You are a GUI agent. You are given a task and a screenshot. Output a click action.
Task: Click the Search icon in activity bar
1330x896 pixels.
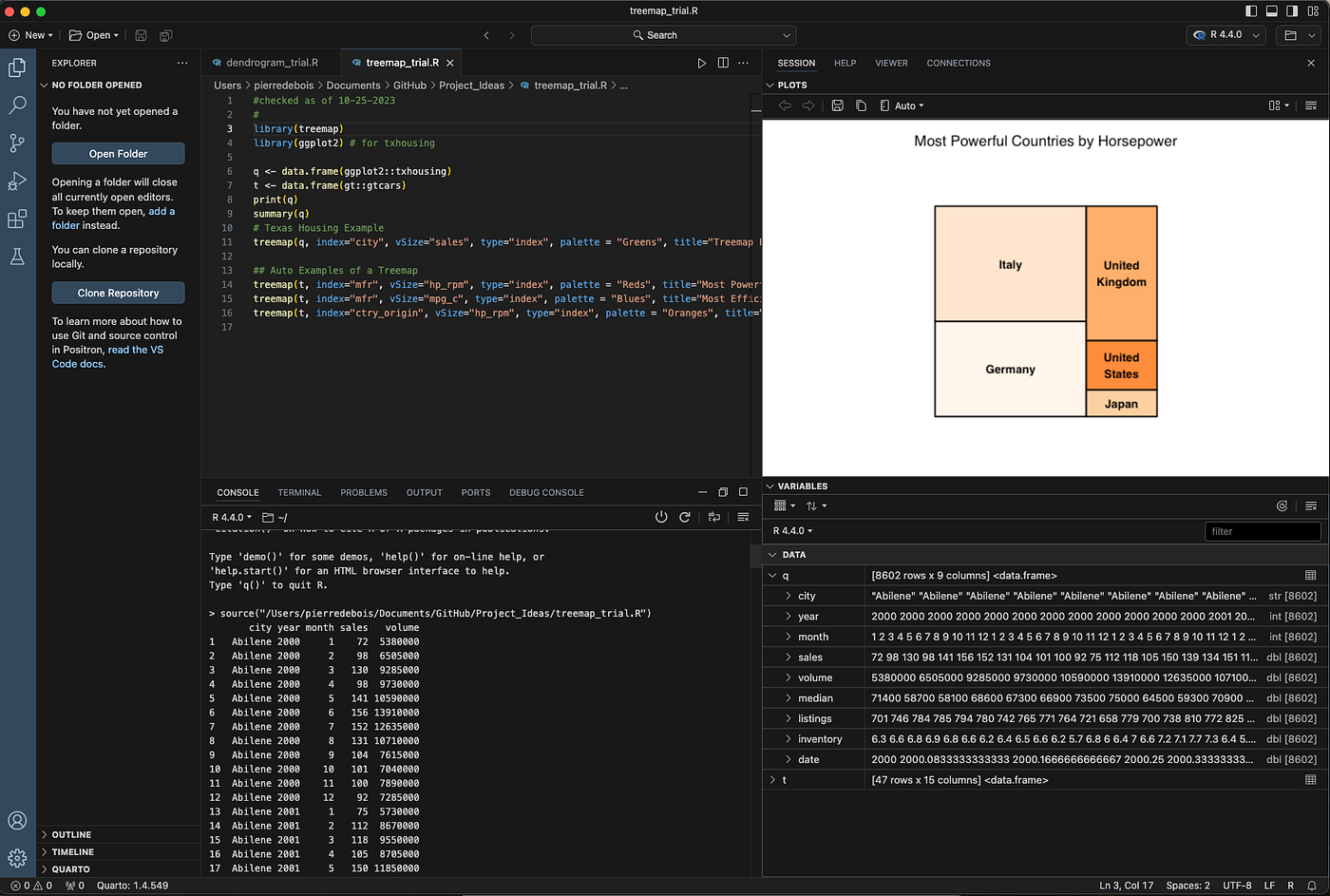coord(17,105)
